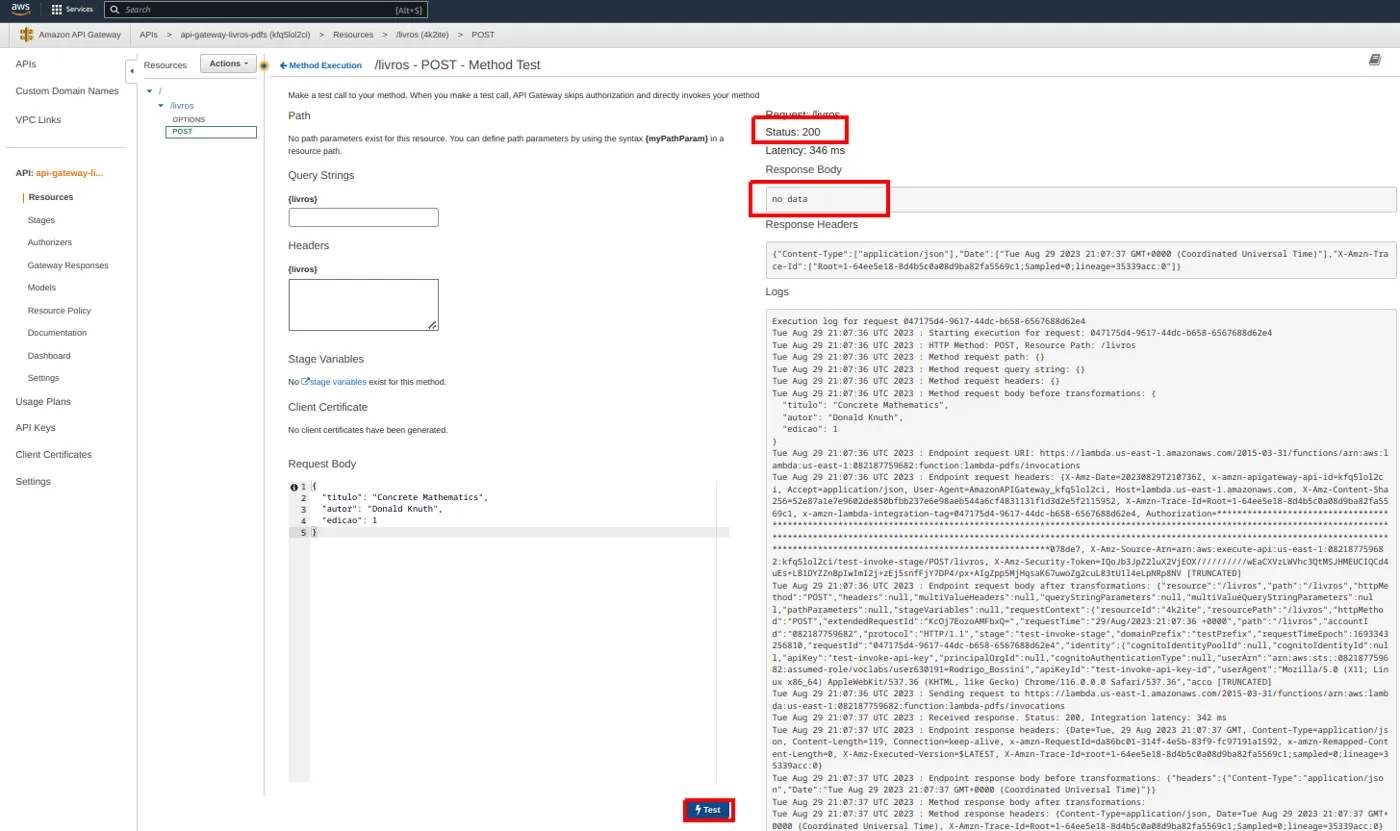The image size is (1400, 831).
Task: Open Documentation in the sidebar
Action: 57,332
